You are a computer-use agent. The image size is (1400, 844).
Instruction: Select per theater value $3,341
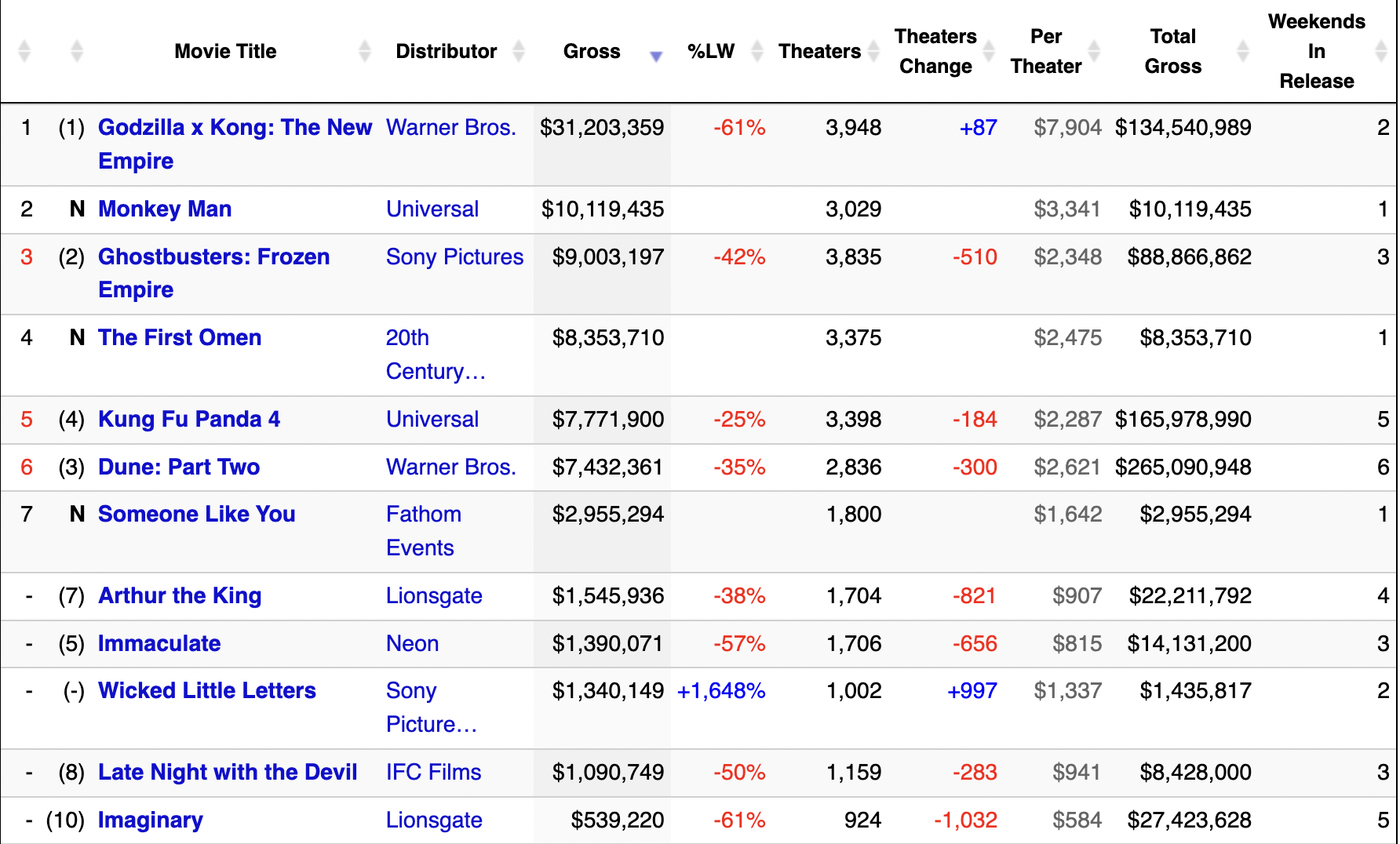[1067, 209]
